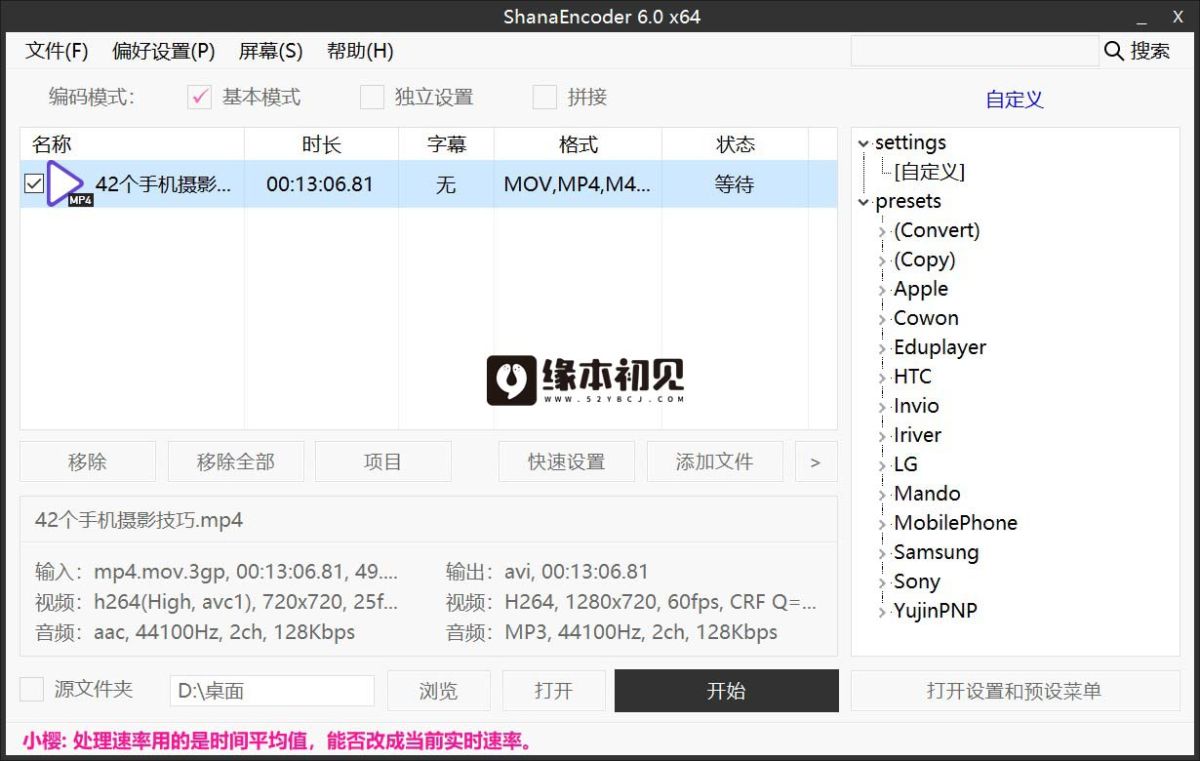Click the 打开设置和预设菜单 button
The width and height of the screenshot is (1200, 761).
pyautogui.click(x=1015, y=691)
